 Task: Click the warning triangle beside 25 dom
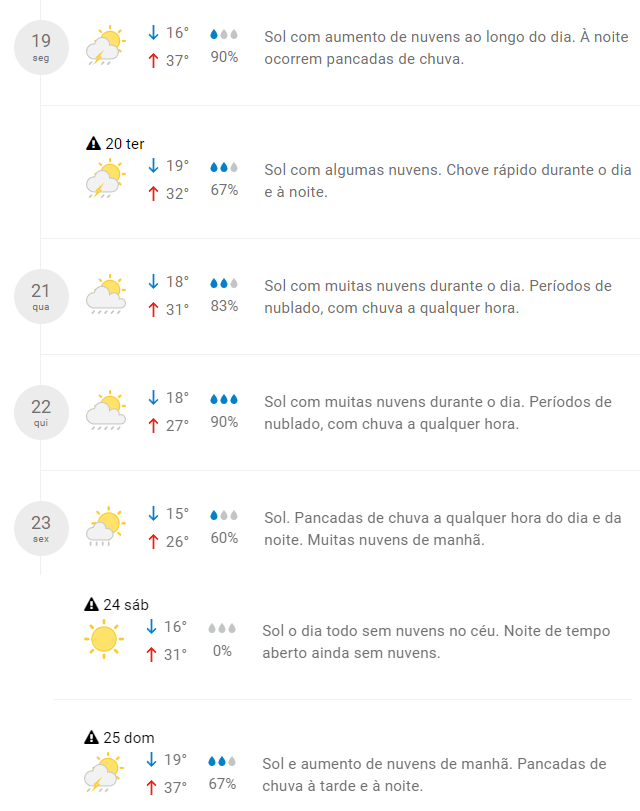coord(93,738)
